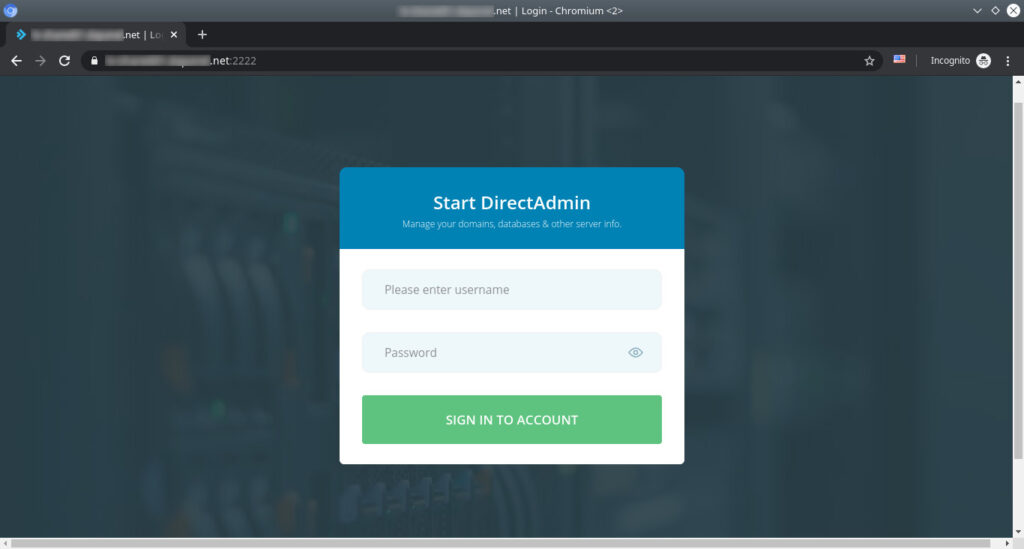Focus the username input field

pyautogui.click(x=511, y=289)
